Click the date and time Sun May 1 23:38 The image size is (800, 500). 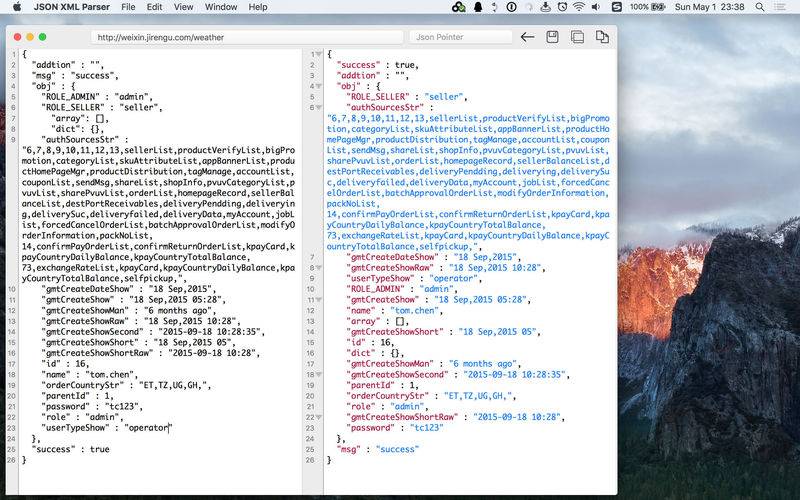(709, 7)
